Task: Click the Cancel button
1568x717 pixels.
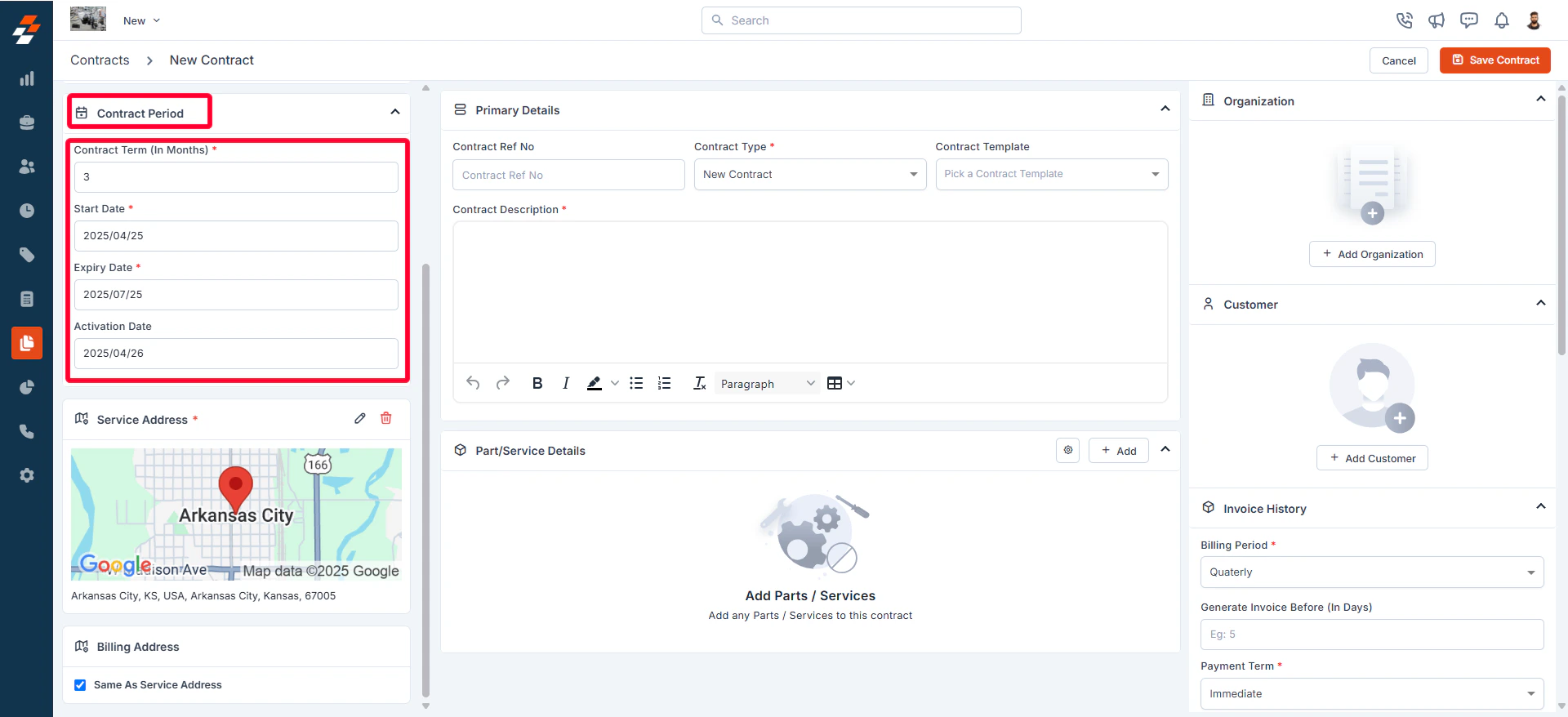Action: (x=1399, y=60)
